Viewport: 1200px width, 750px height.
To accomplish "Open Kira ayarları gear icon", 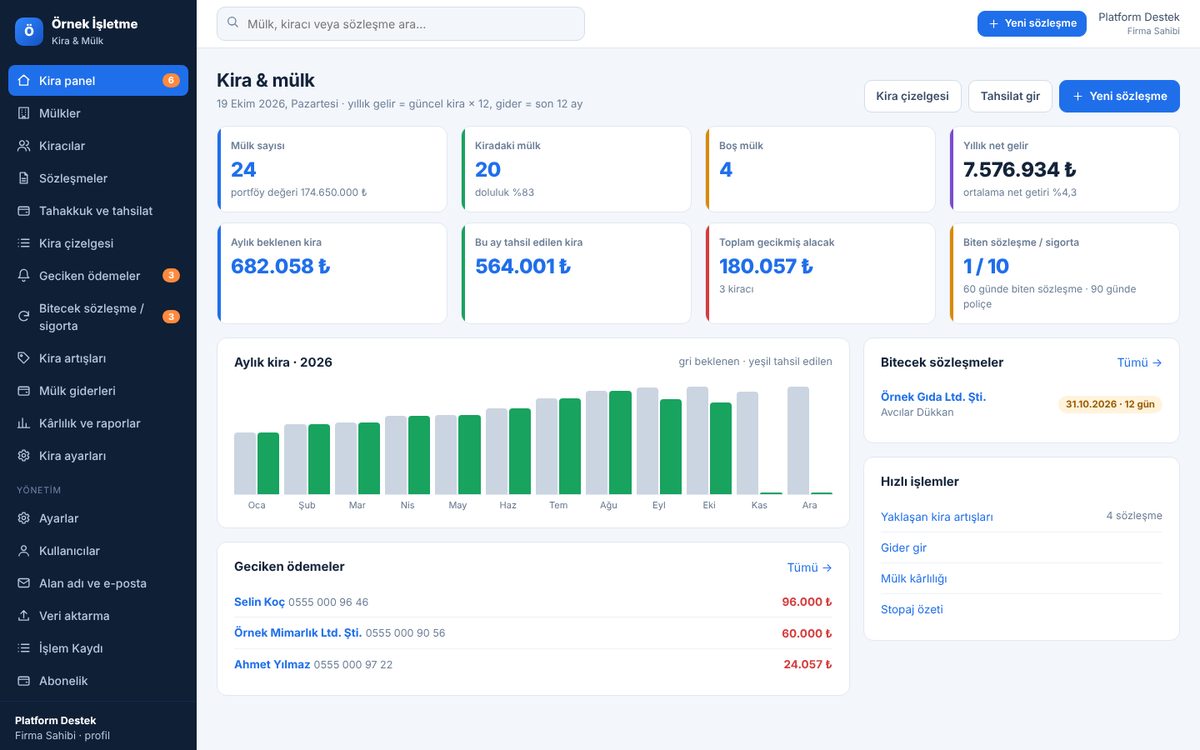I will click(24, 456).
